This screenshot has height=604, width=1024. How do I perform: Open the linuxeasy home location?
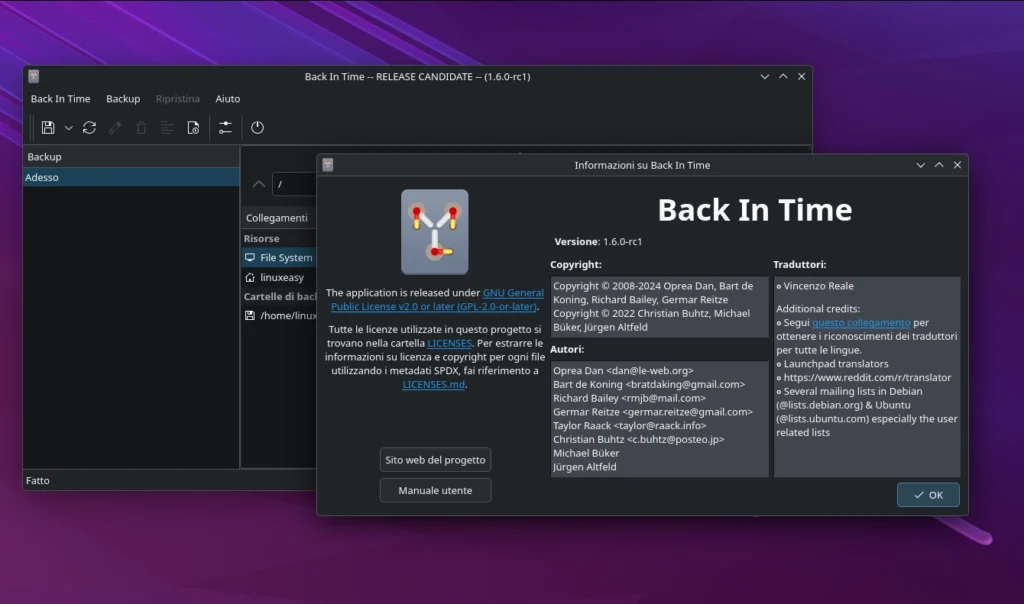pos(279,277)
